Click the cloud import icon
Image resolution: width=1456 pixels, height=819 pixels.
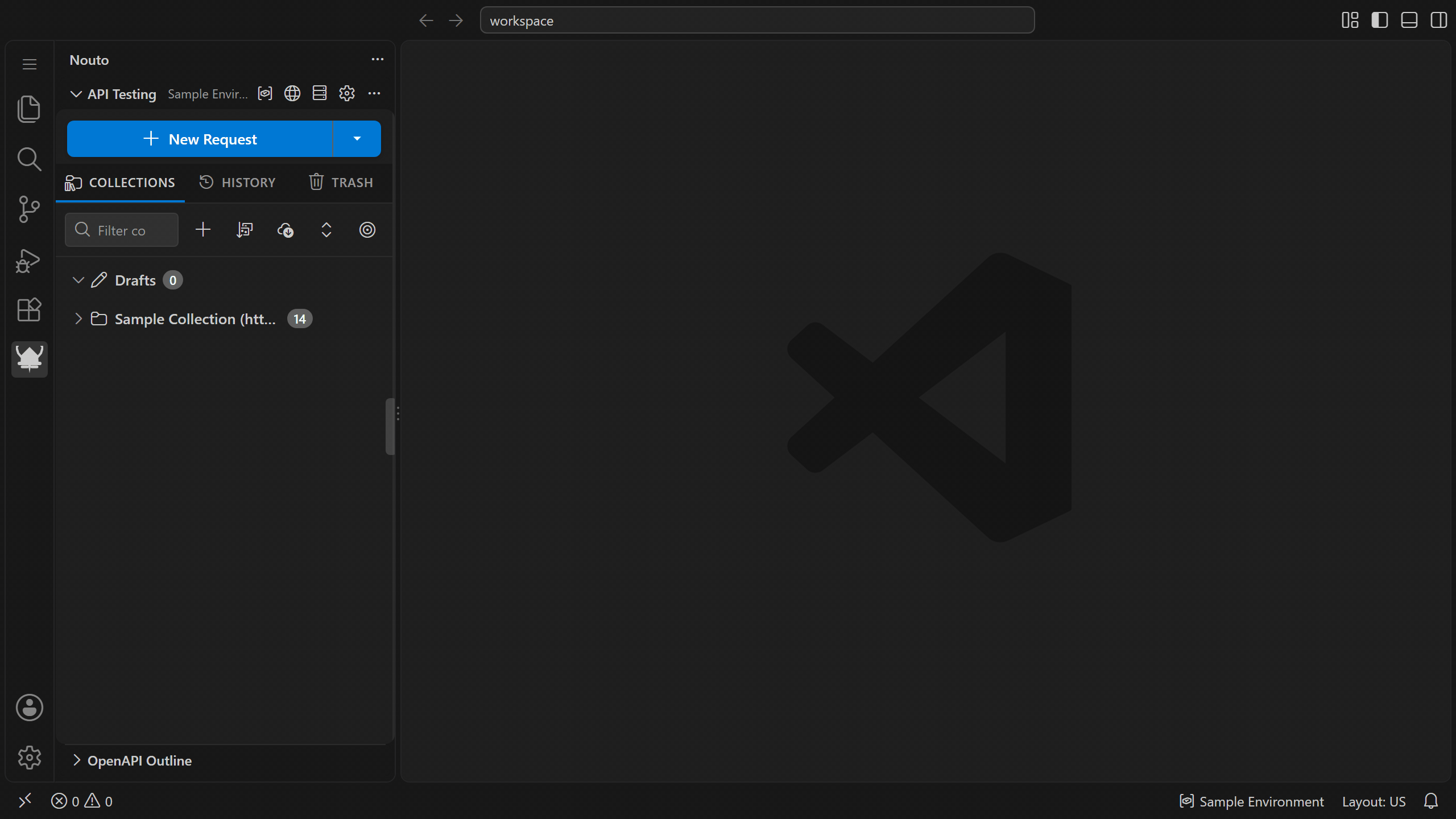tap(286, 230)
